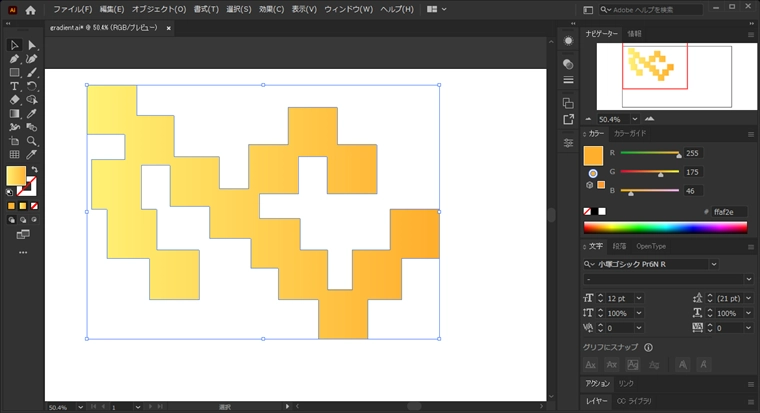The image size is (760, 413).
Task: Switch to the 段落 tab
Action: click(x=619, y=246)
